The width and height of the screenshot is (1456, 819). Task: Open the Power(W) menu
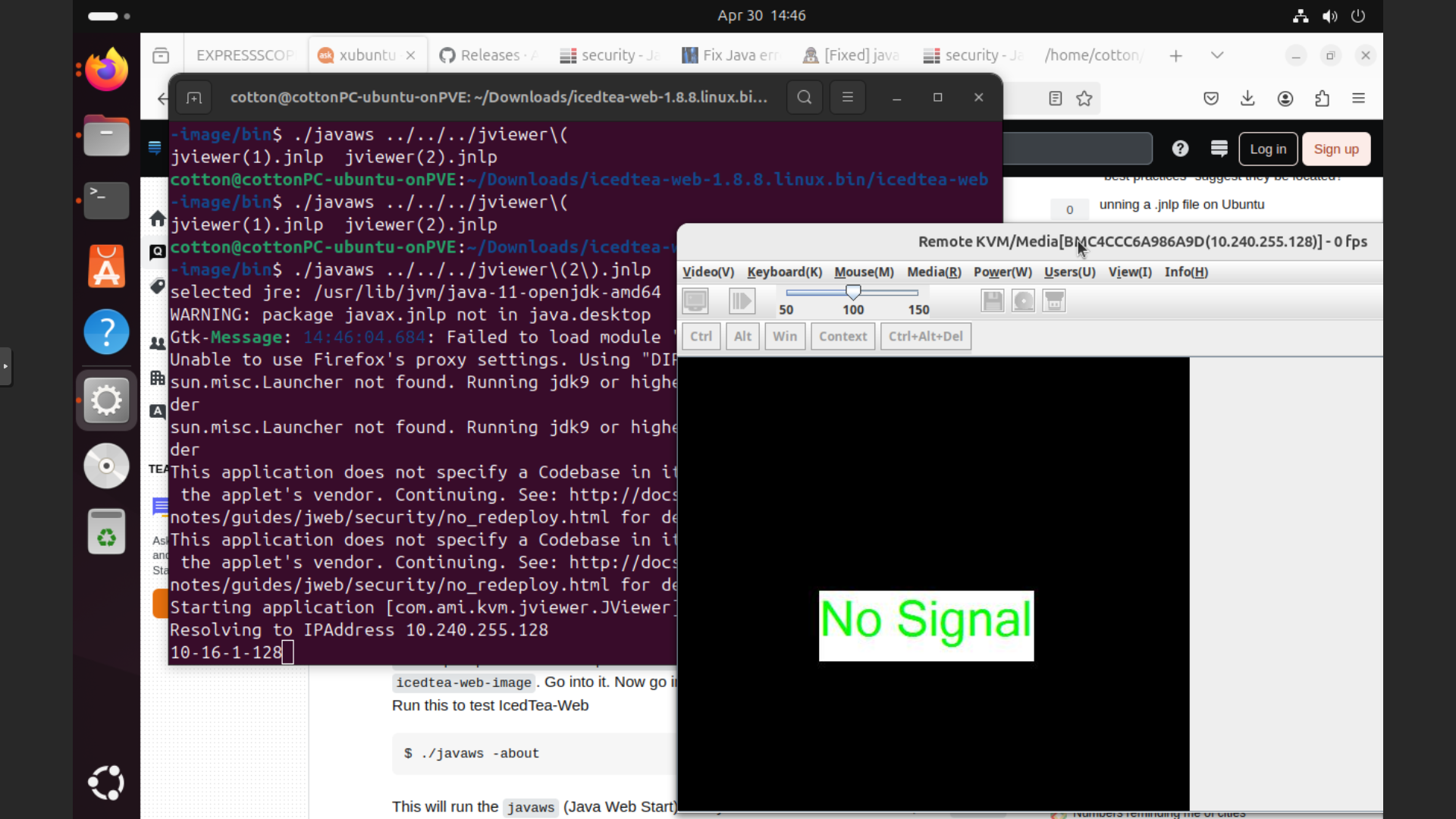coord(1003,272)
